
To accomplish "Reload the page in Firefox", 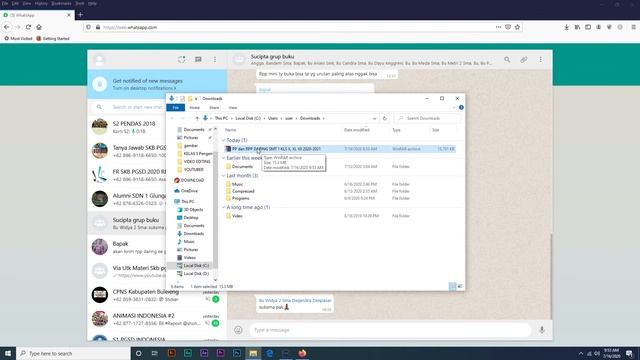I will [28, 27].
